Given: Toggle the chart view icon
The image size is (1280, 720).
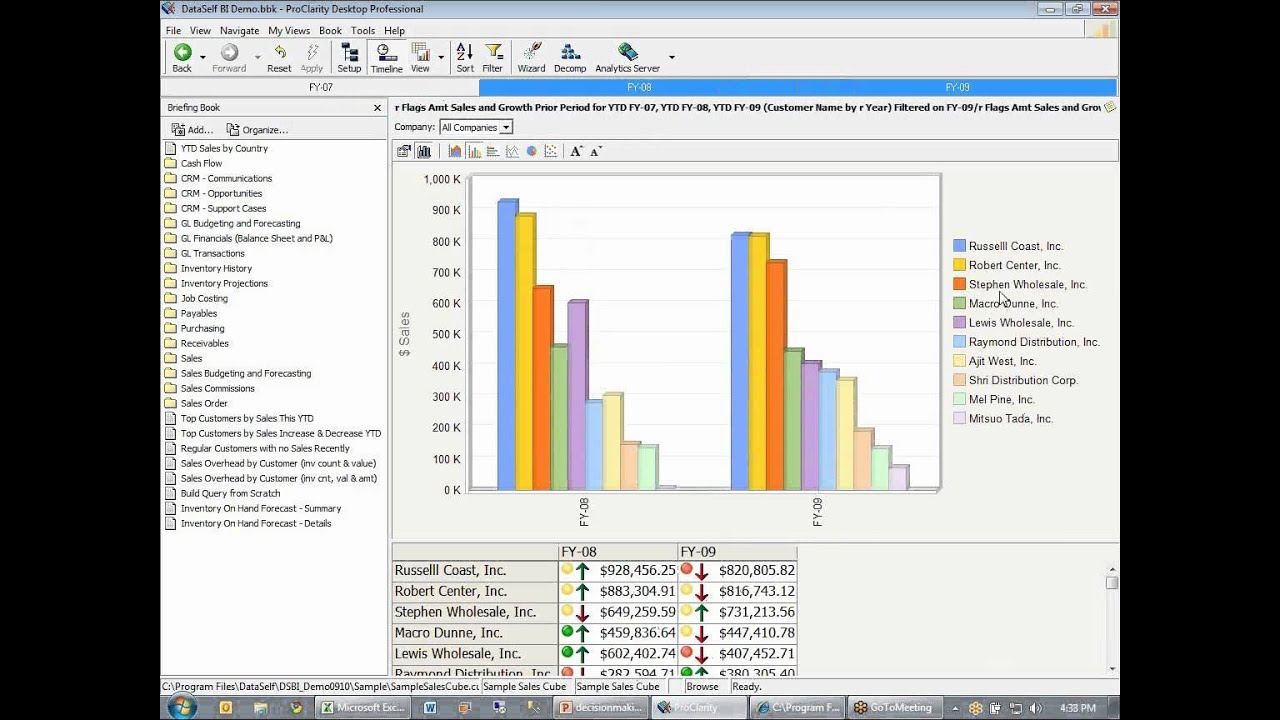Looking at the screenshot, I should coord(424,151).
